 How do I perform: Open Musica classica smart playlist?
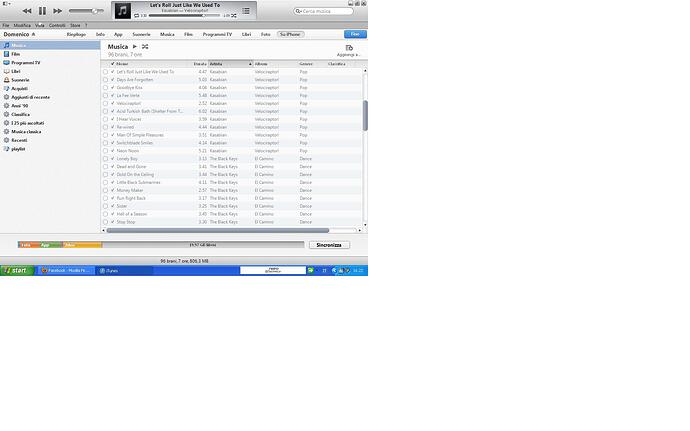coord(50,132)
